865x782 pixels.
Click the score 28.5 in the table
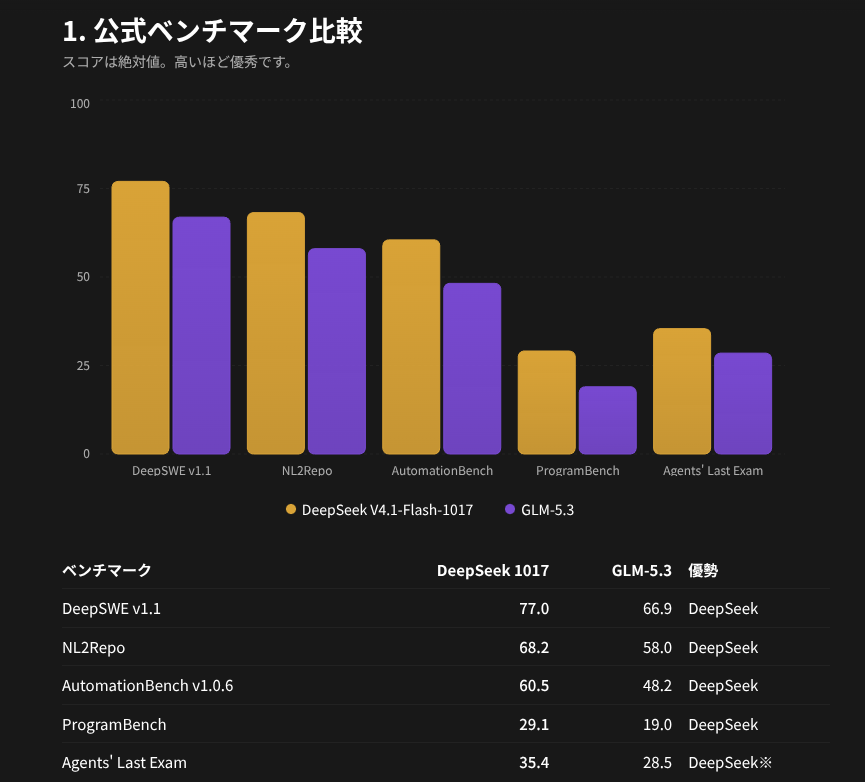click(658, 762)
